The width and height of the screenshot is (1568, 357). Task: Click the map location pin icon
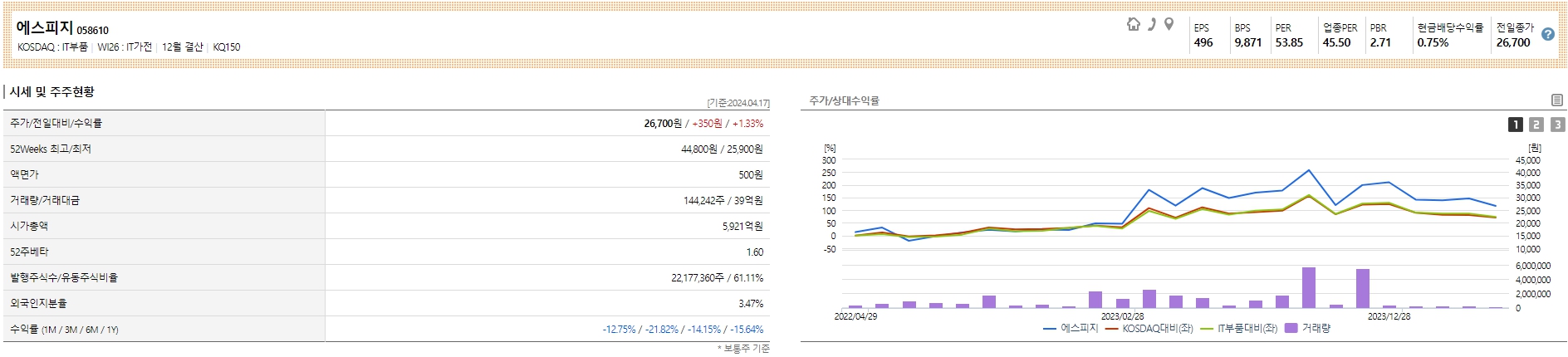coord(1169,24)
